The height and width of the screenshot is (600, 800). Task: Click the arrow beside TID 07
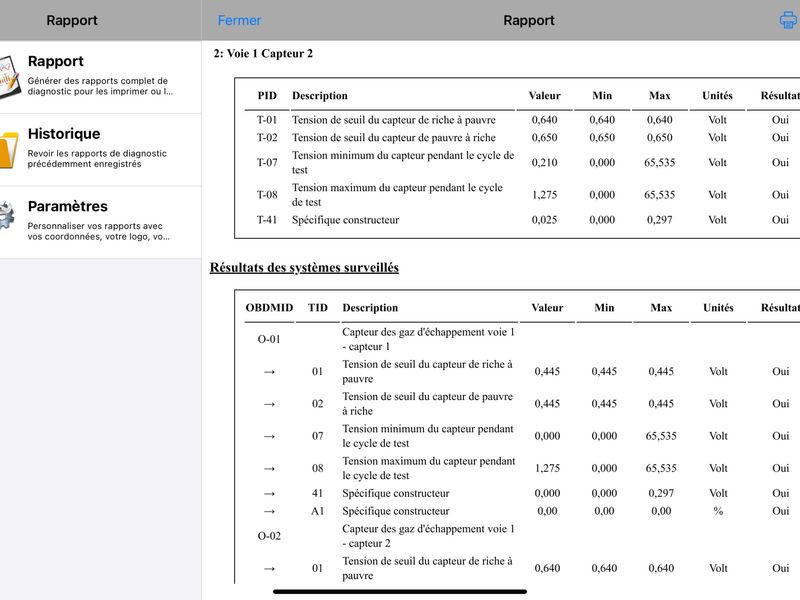tap(269, 436)
